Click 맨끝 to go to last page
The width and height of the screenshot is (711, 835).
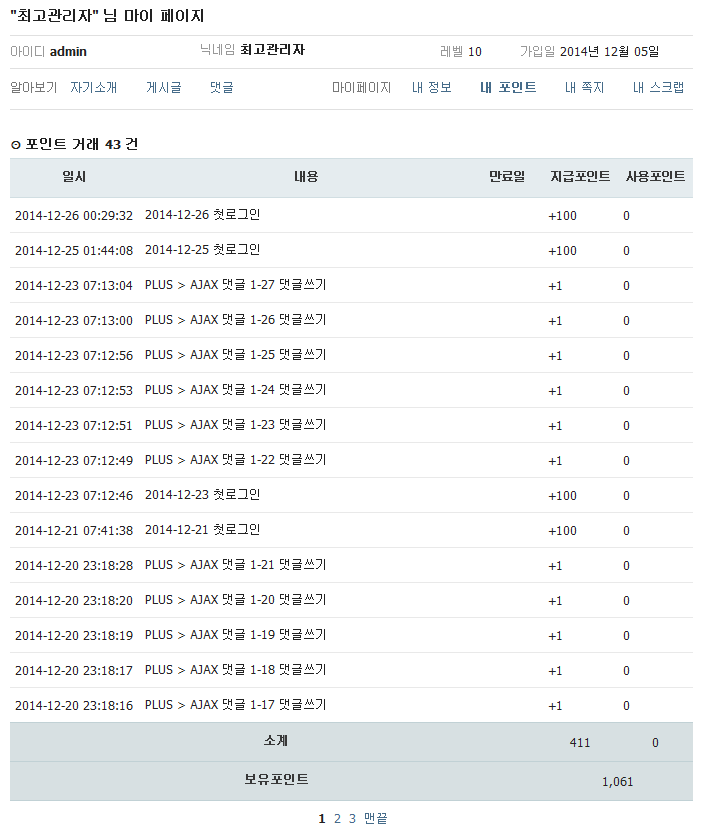pos(375,819)
